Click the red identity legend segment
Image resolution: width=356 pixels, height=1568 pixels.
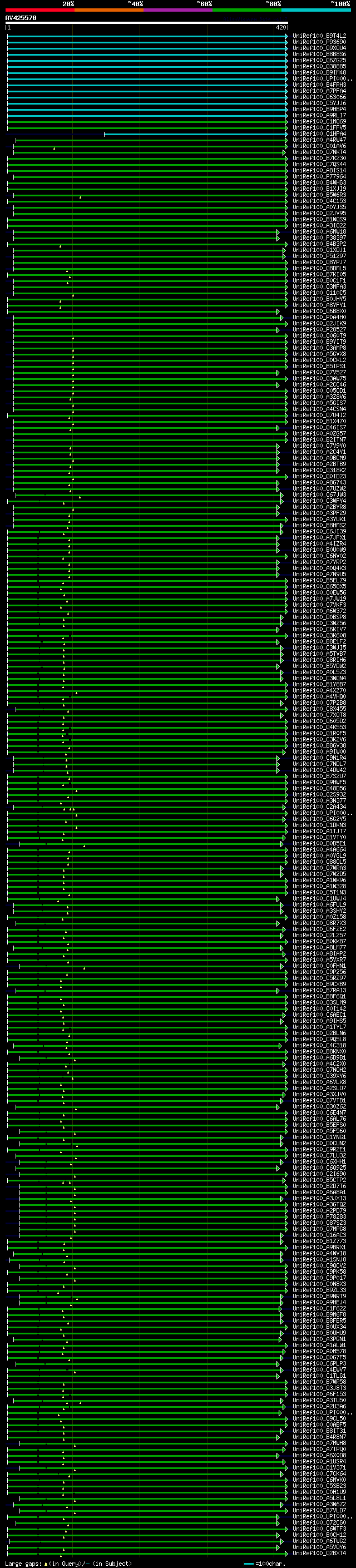coord(39,10)
